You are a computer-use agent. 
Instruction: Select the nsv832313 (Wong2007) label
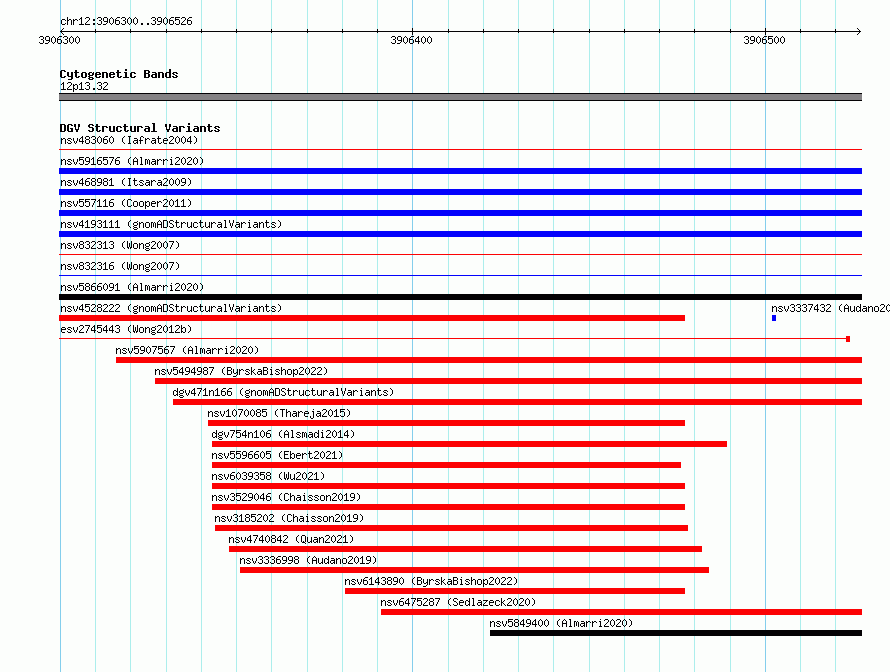[120, 245]
